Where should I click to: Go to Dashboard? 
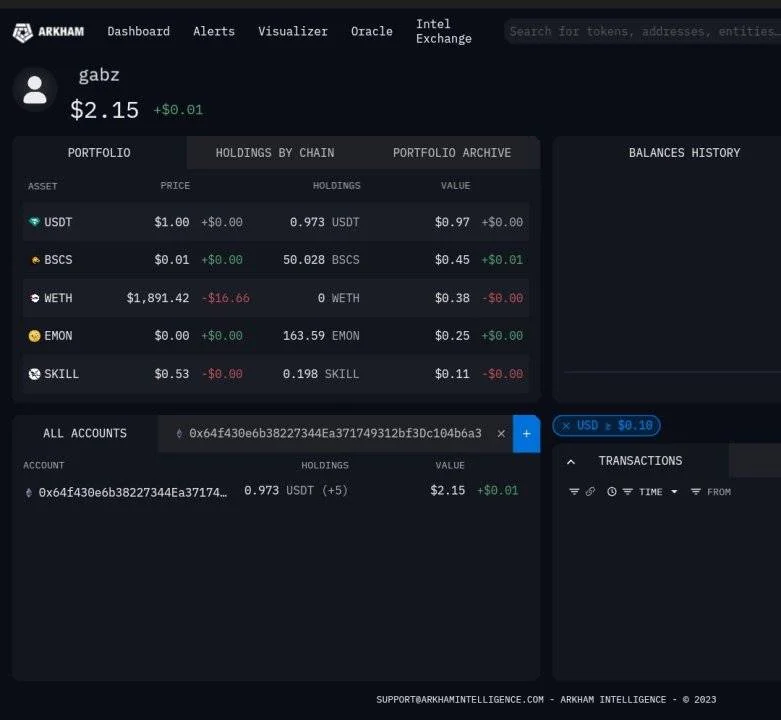click(138, 31)
